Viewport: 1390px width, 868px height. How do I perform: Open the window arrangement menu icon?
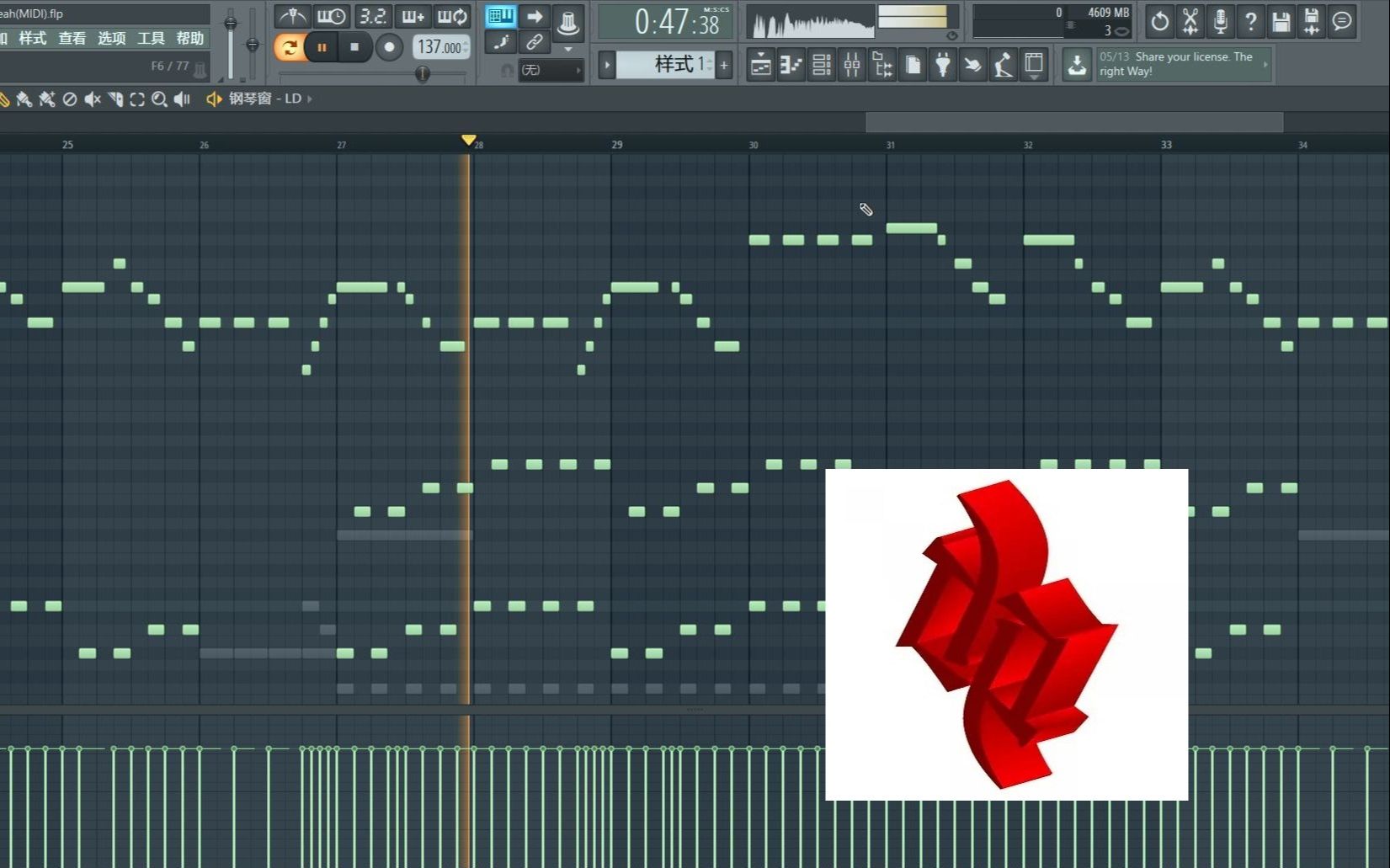[x=1034, y=65]
